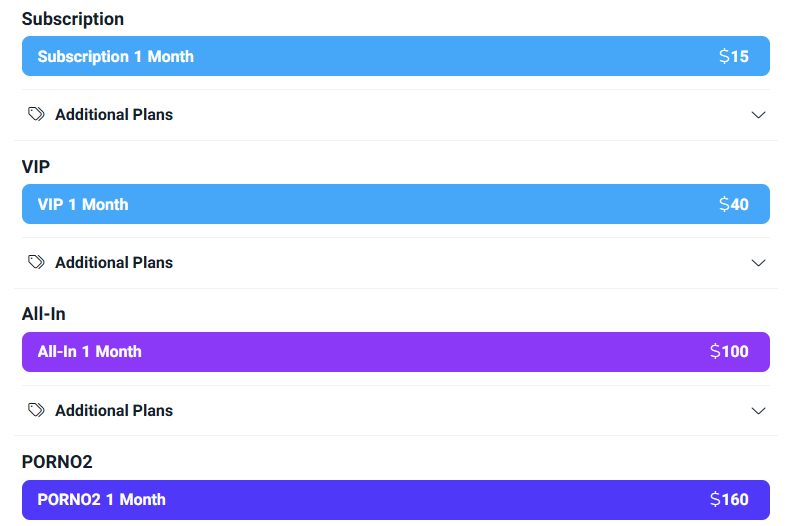This screenshot has width=794, height=526.
Task: Click the tag icon under Subscription plan
Action: (36, 114)
